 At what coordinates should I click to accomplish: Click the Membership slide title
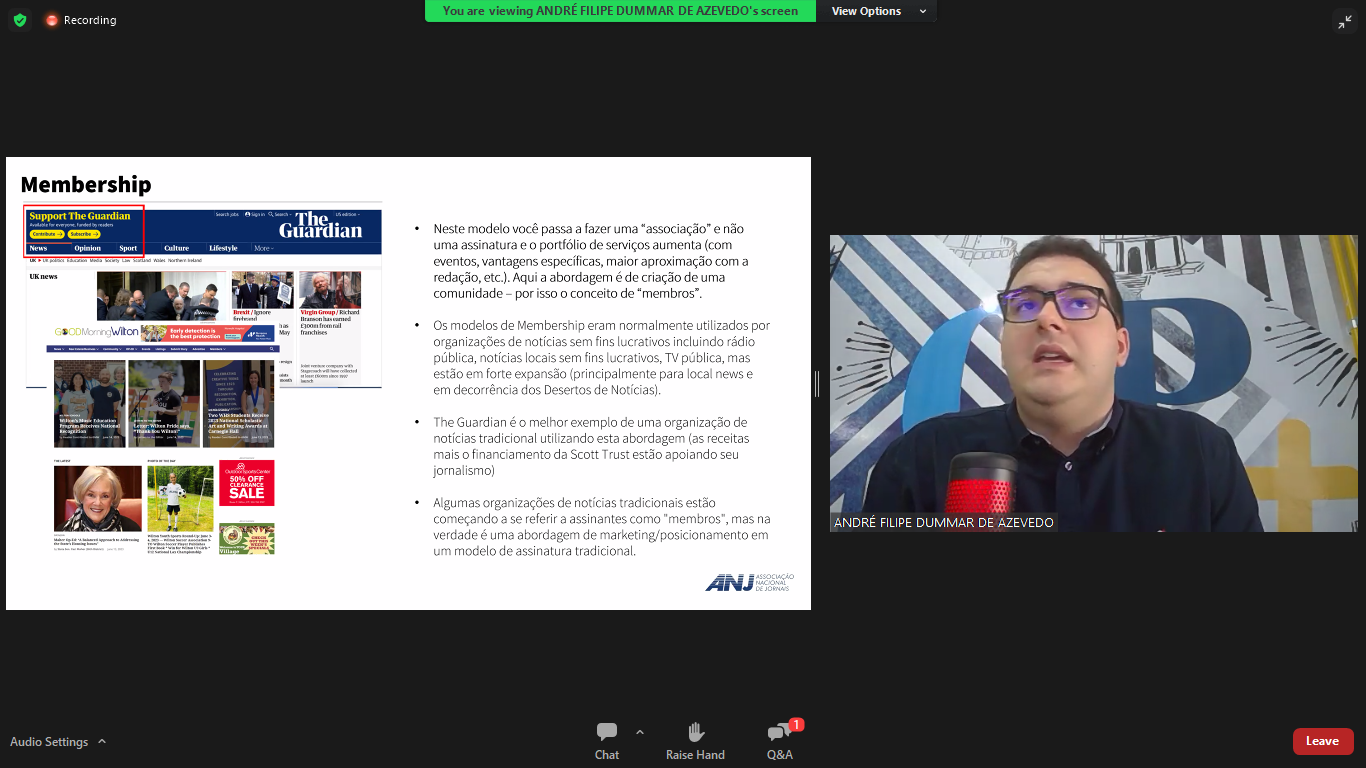[x=86, y=185]
